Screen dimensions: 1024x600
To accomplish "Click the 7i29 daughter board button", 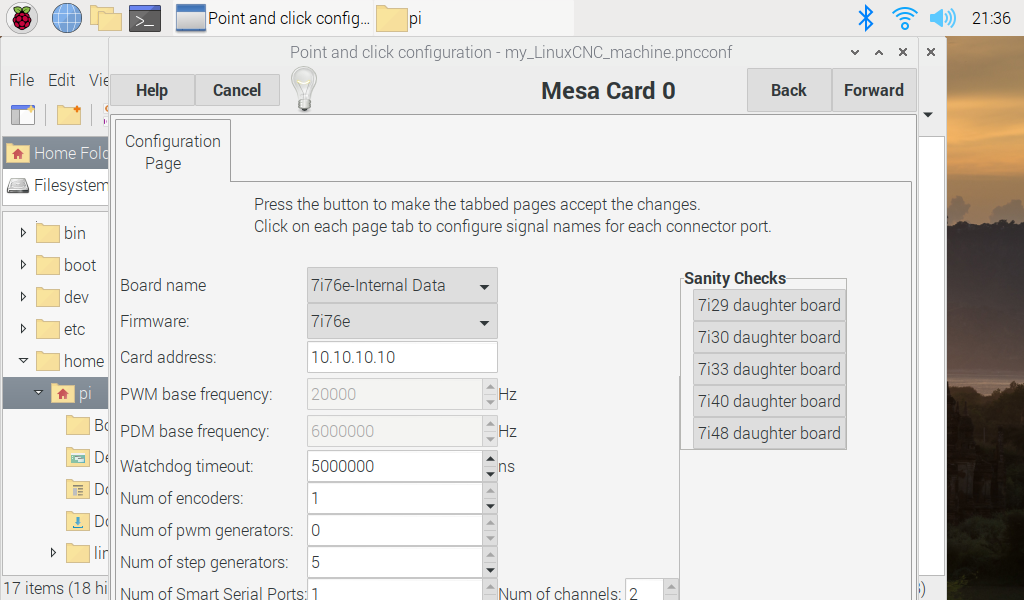I will [x=769, y=306].
